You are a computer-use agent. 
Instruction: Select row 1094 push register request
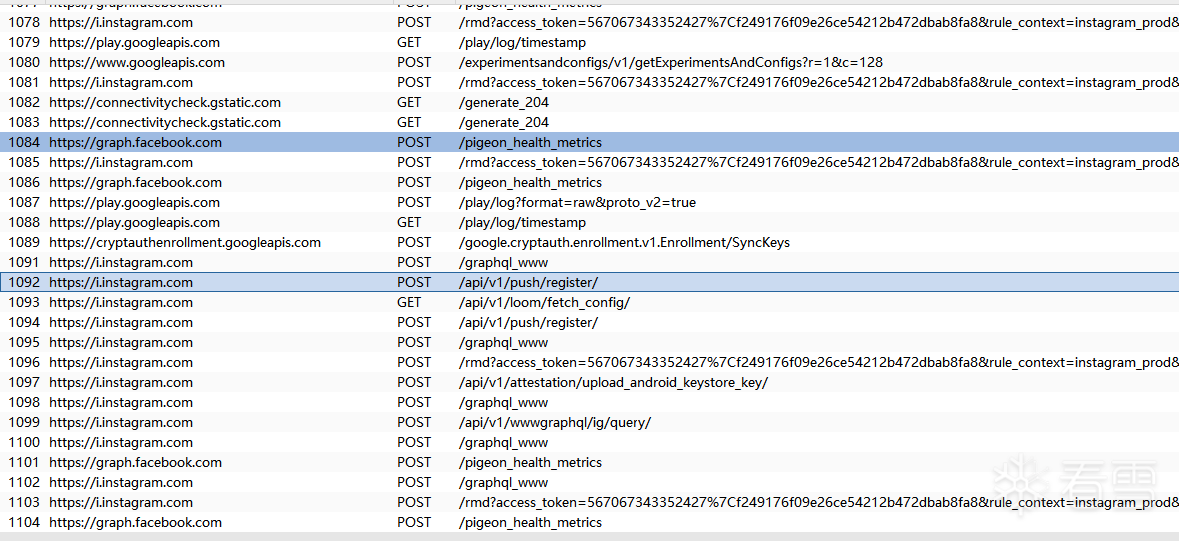590,322
